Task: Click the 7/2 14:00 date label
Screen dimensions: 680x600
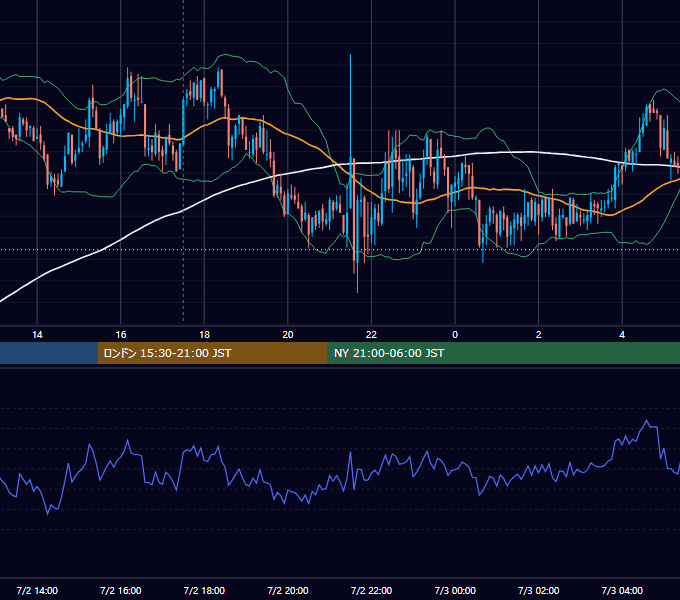Action: point(37,590)
